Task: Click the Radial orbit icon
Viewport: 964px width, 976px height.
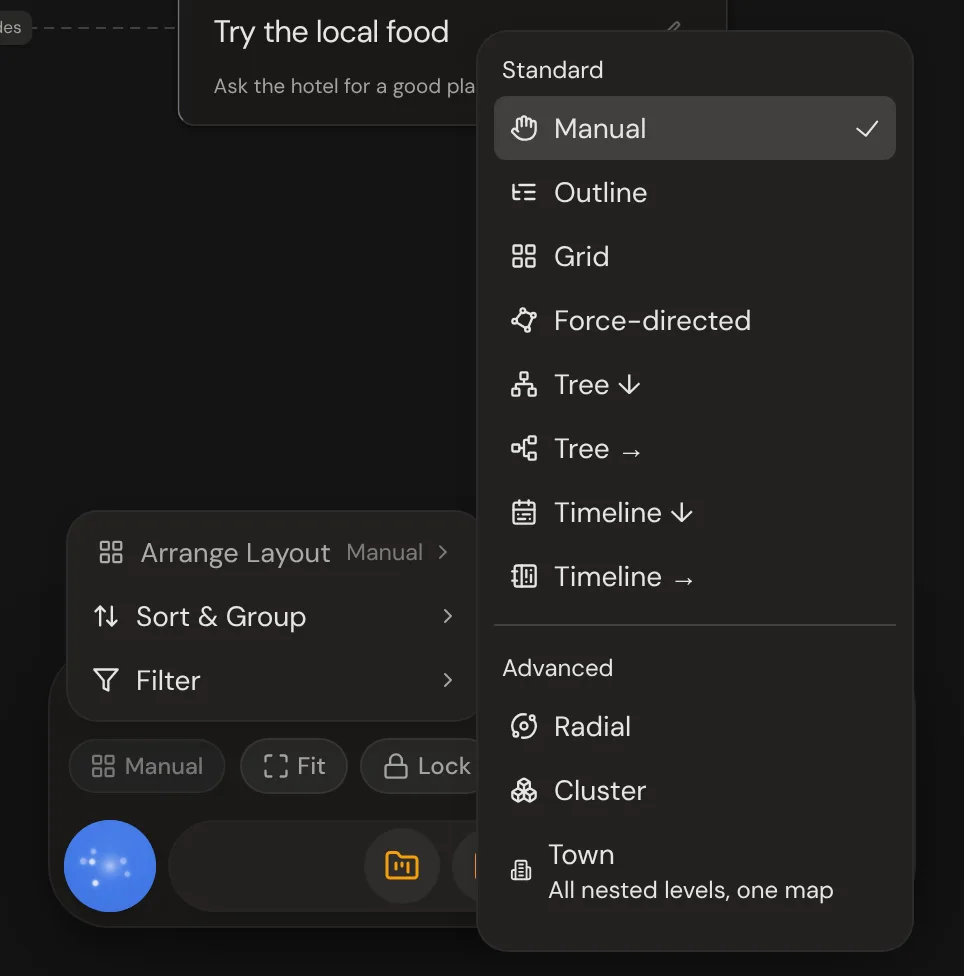Action: point(523,726)
